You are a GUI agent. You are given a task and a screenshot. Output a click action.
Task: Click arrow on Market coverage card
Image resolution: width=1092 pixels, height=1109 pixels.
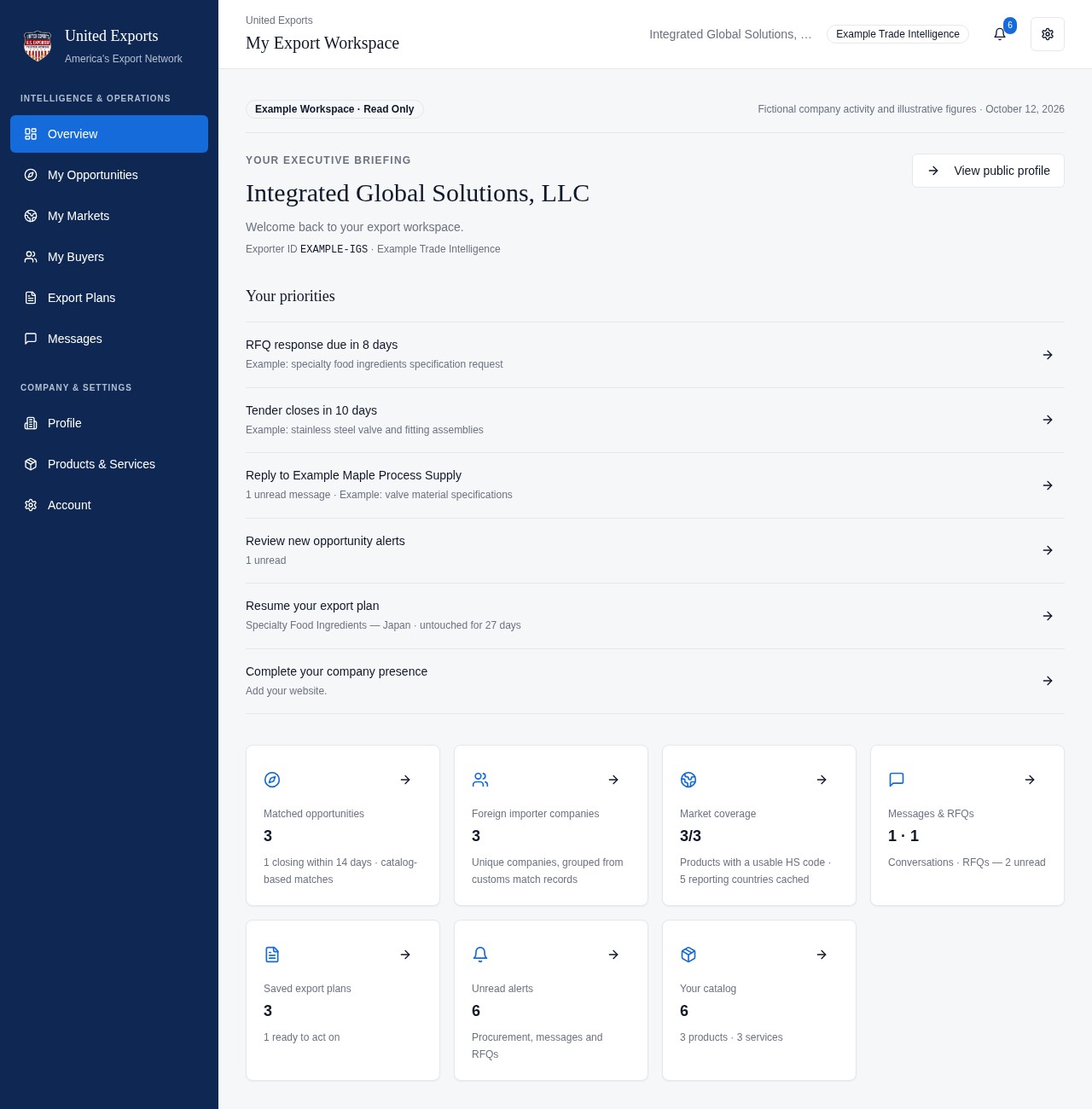822,780
